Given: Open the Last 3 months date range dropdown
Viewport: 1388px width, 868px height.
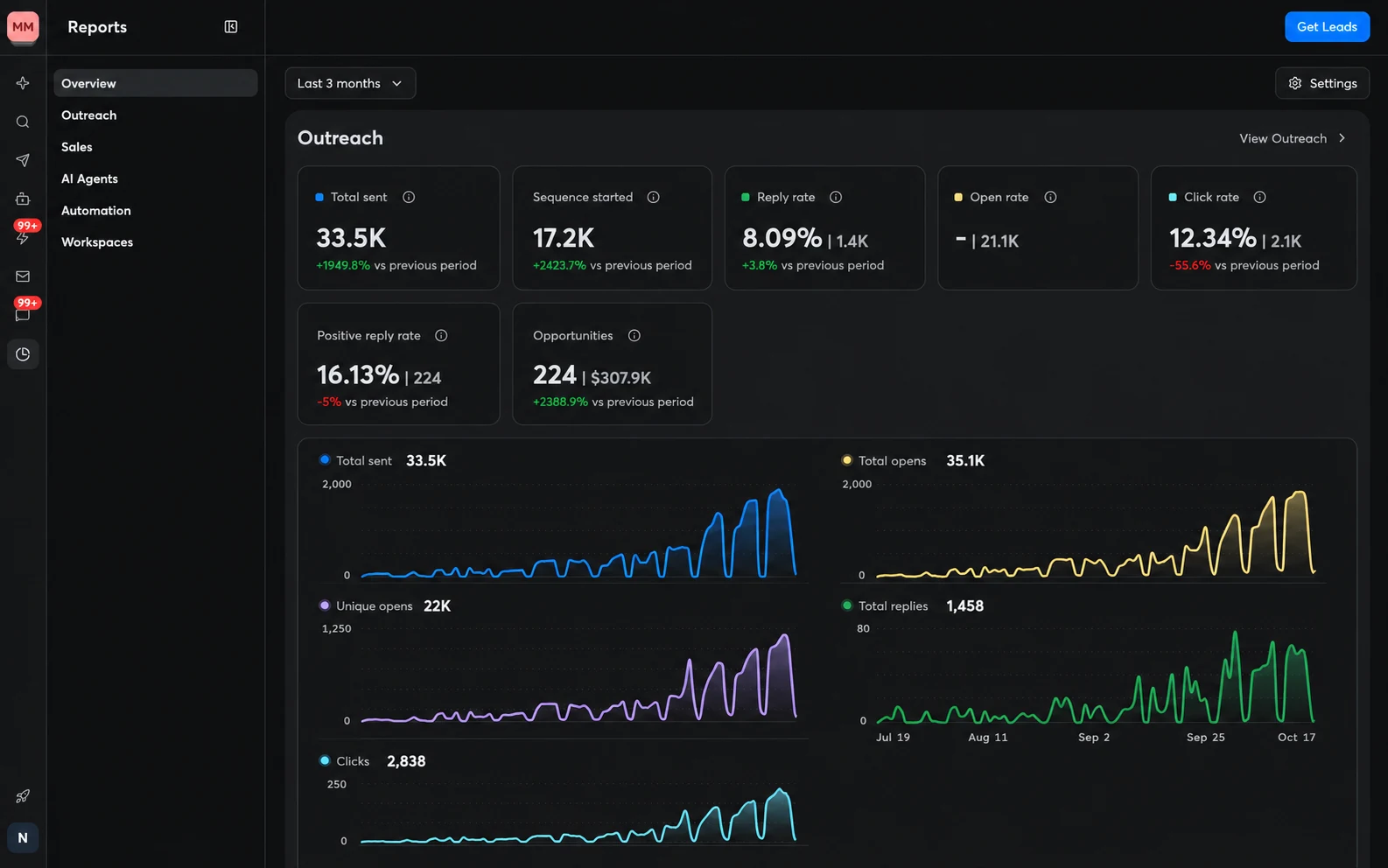Looking at the screenshot, I should (x=350, y=83).
